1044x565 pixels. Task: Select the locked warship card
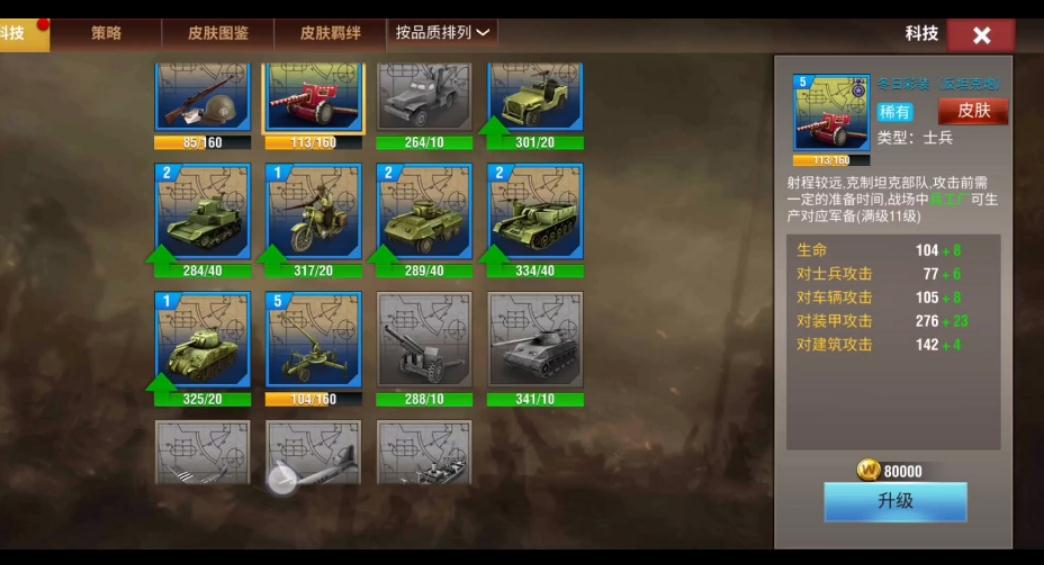pos(424,453)
